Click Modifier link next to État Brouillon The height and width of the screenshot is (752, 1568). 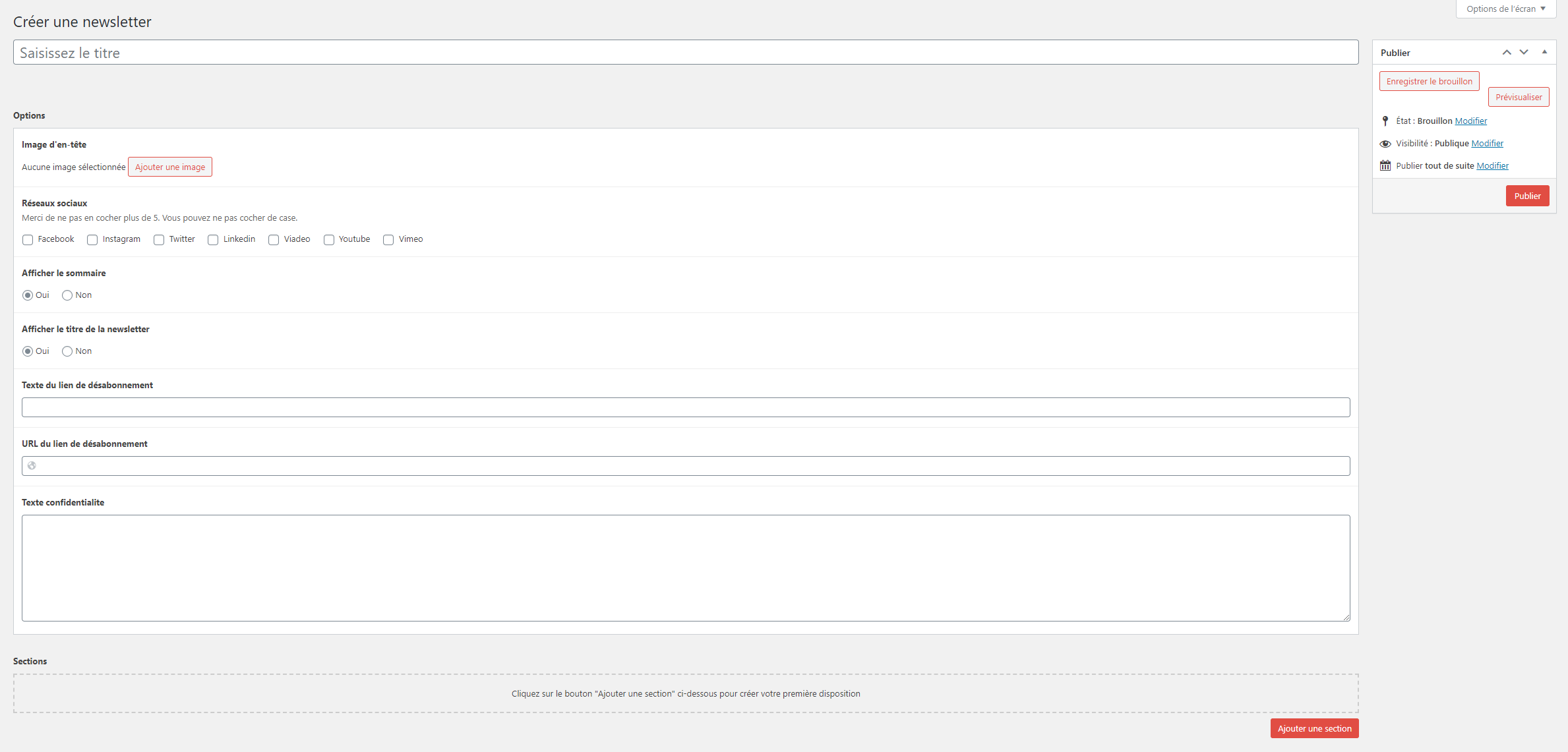1470,121
